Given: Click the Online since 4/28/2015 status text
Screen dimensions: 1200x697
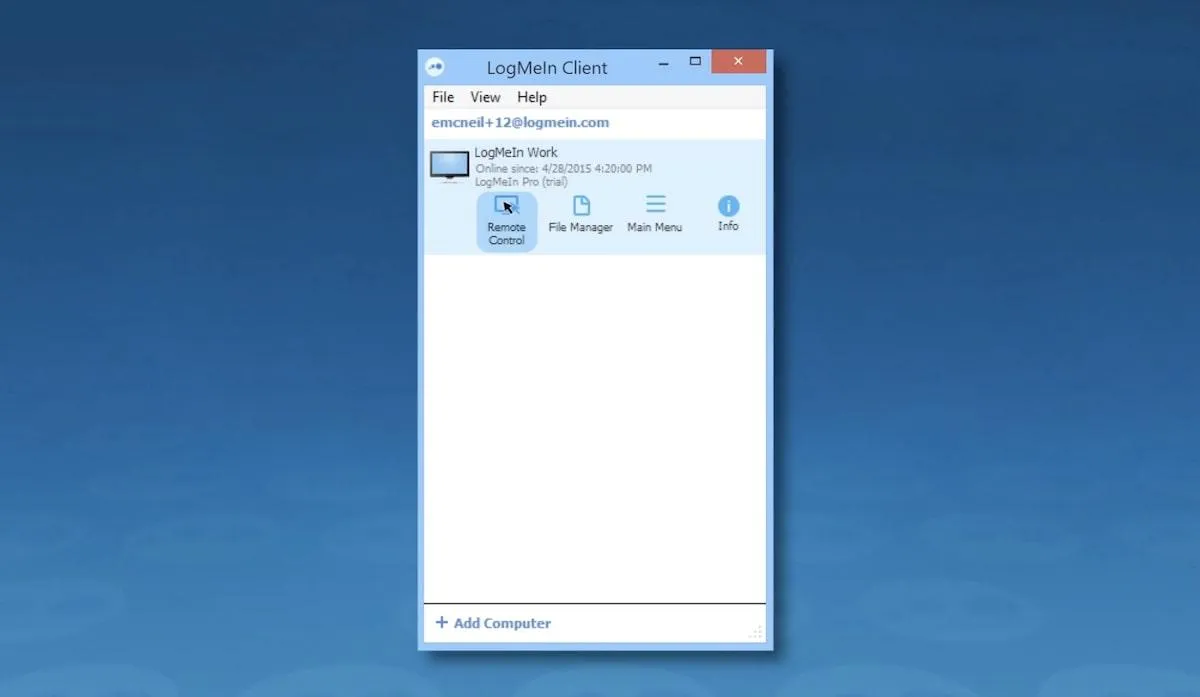Looking at the screenshot, I should (x=563, y=169).
